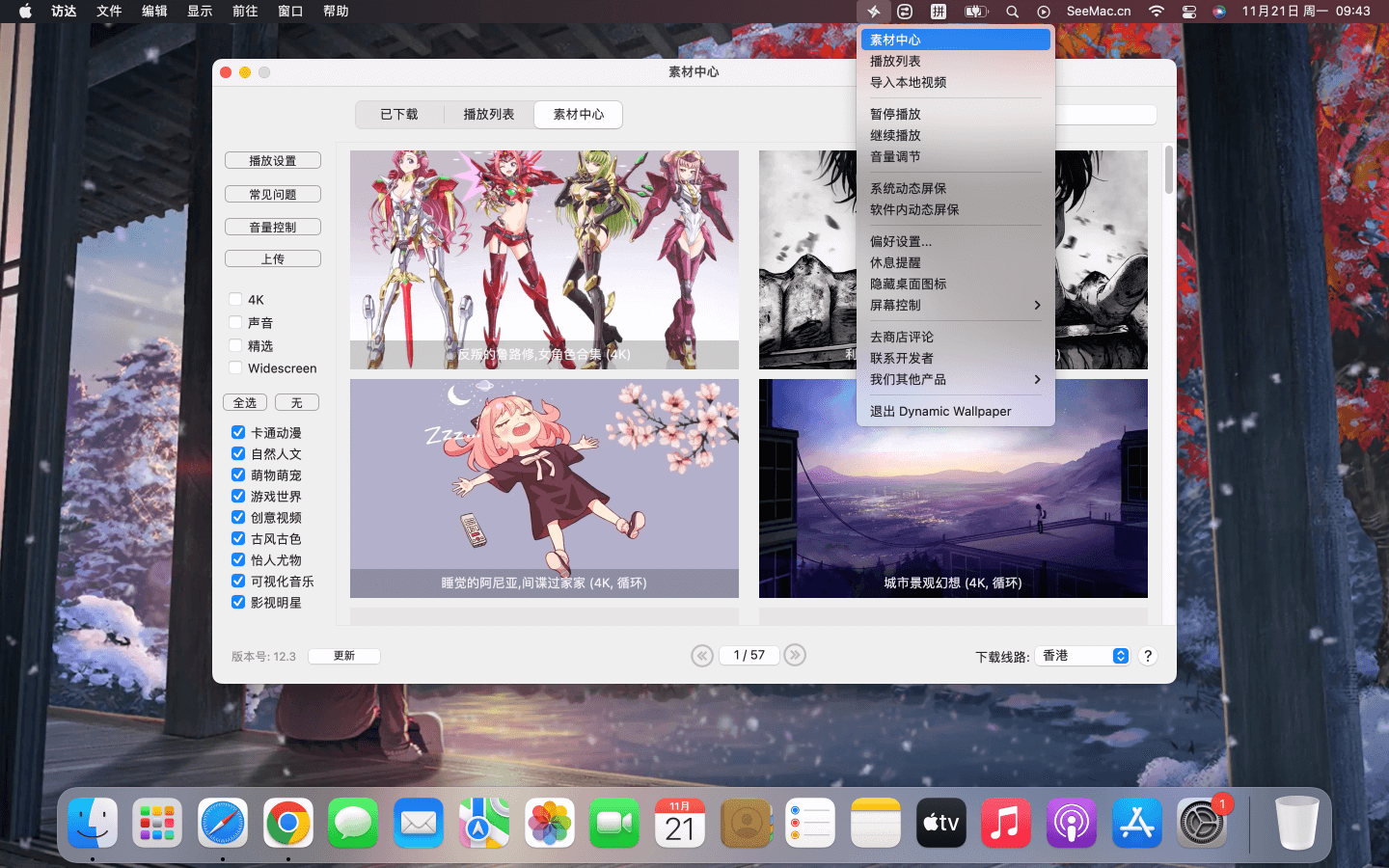The image size is (1389, 868).
Task: Click the Siri icon in the menu bar
Action: pos(1219,12)
